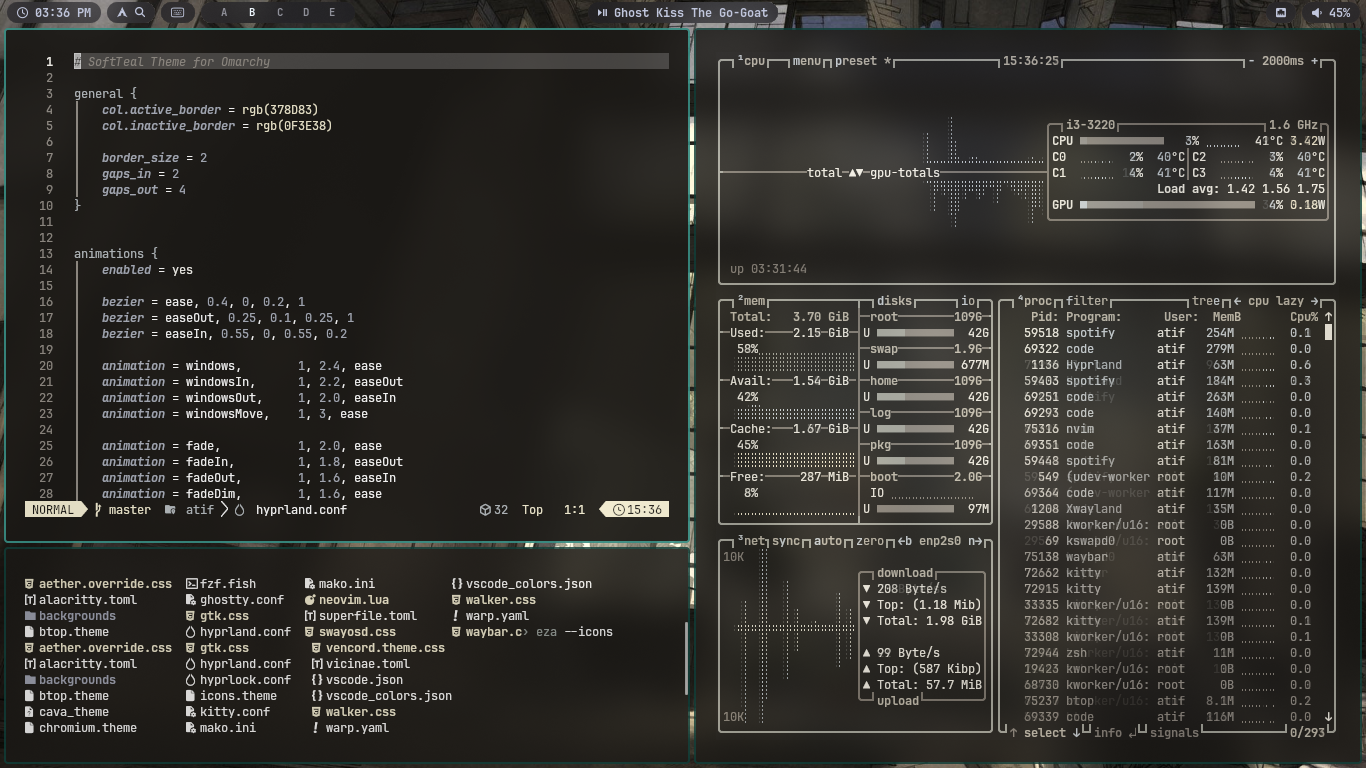
Task: Click the file icon of ghostty.conf
Action: pyautogui.click(x=191, y=600)
